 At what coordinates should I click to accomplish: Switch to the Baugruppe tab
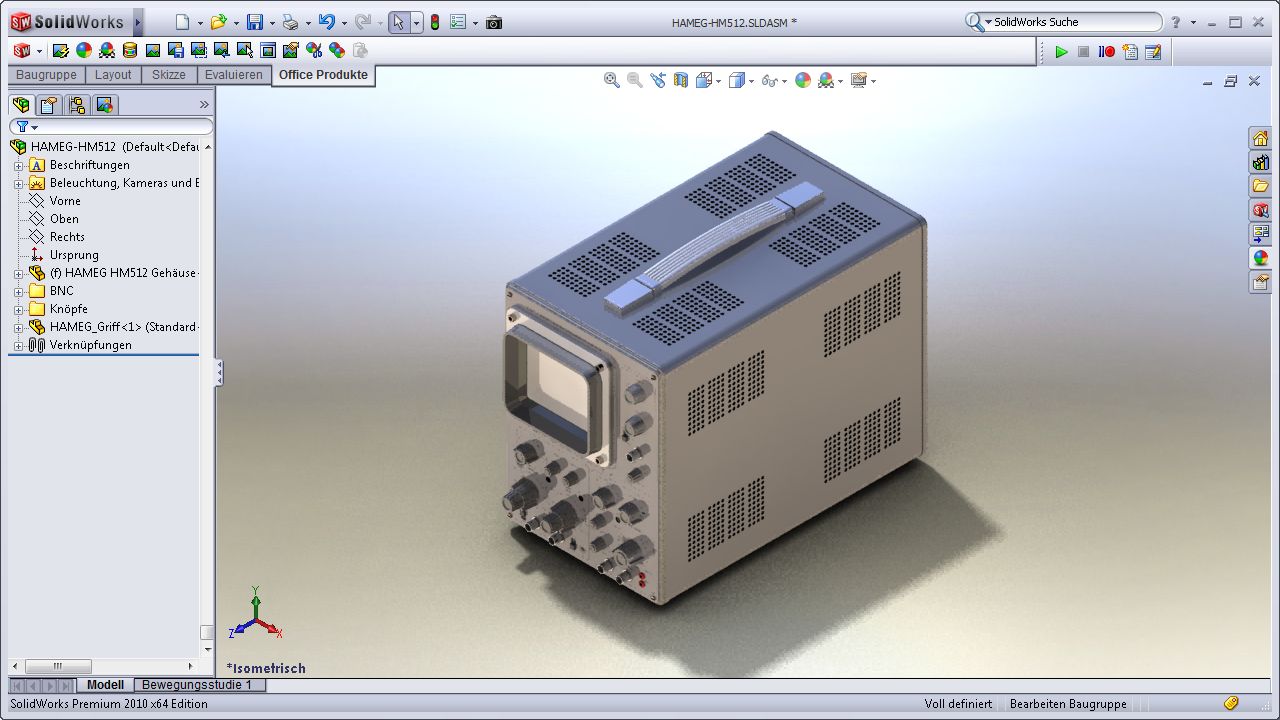(x=46, y=75)
